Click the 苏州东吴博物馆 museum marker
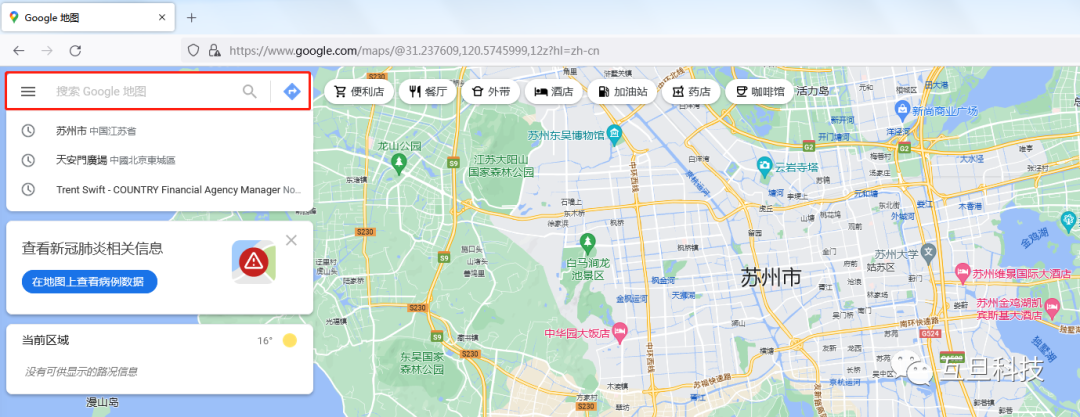1080x417 pixels. pos(615,132)
